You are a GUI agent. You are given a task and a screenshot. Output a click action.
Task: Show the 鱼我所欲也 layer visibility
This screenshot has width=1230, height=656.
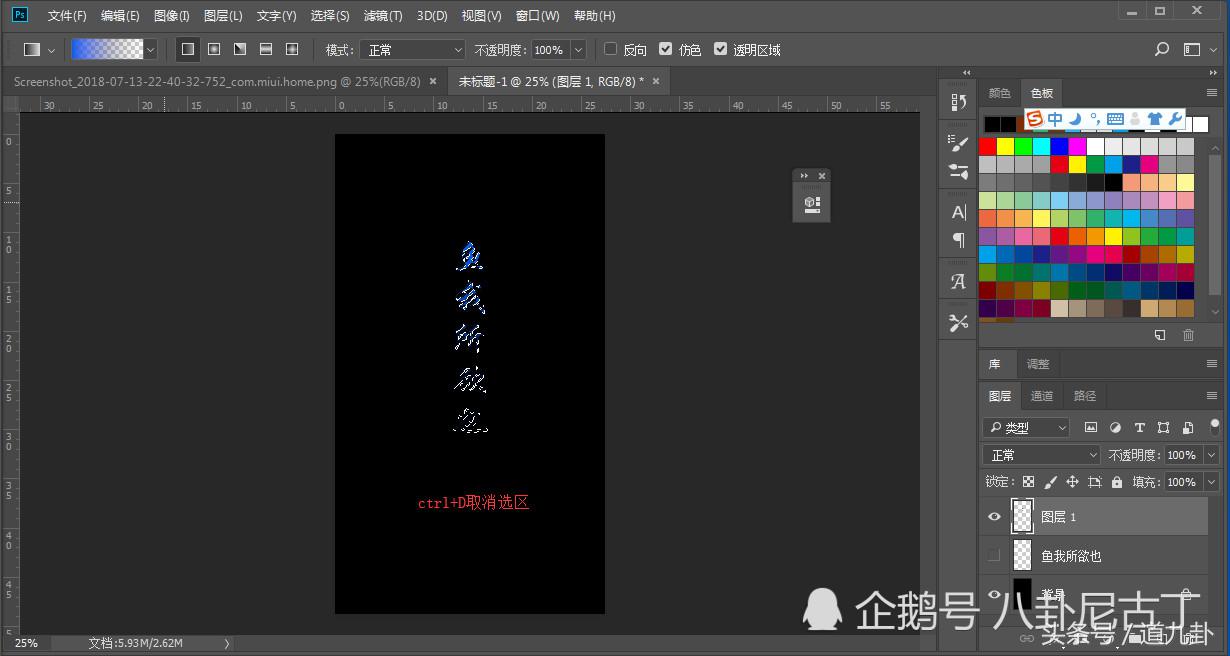tap(993, 555)
